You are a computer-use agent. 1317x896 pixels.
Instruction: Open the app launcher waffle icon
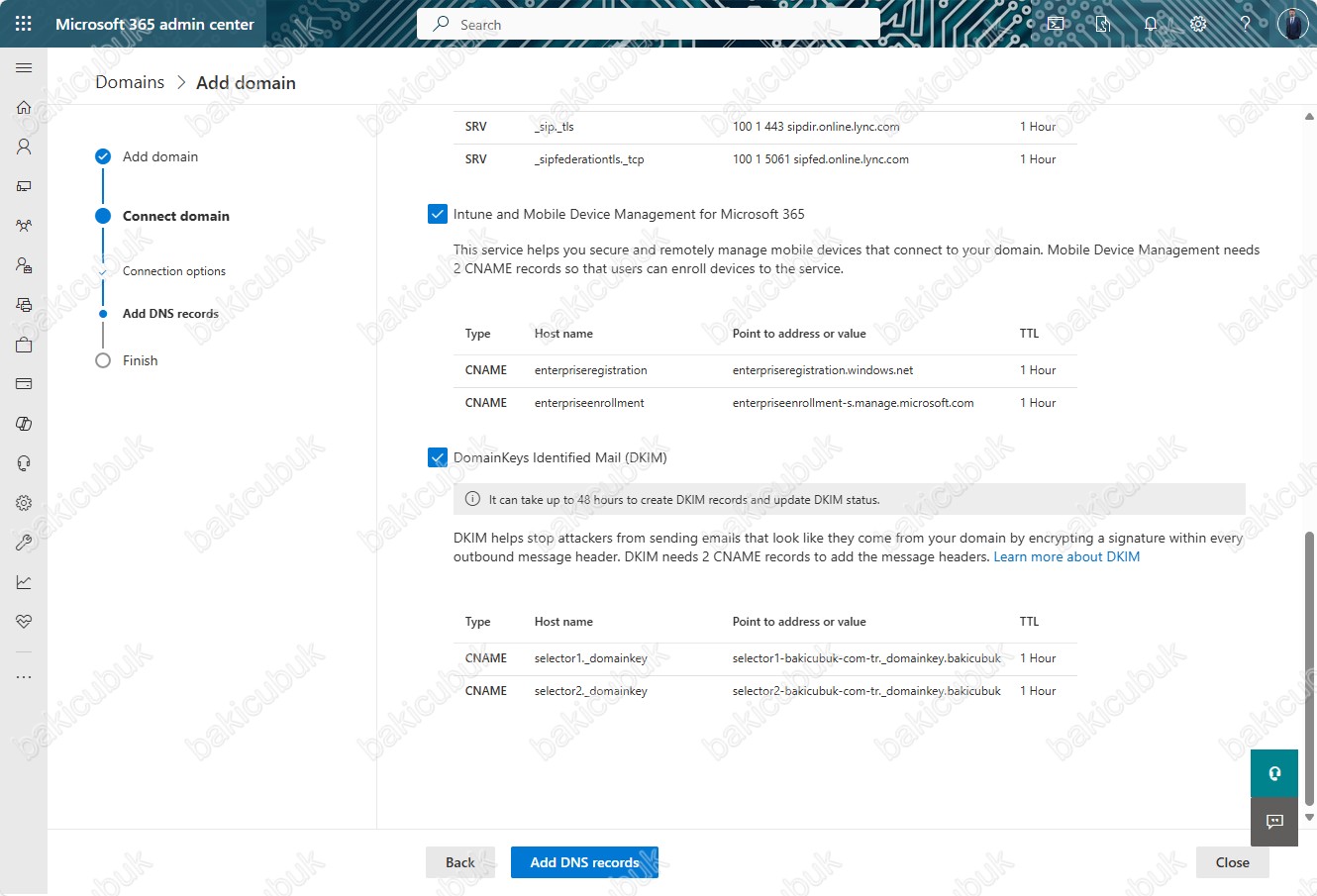(x=24, y=24)
